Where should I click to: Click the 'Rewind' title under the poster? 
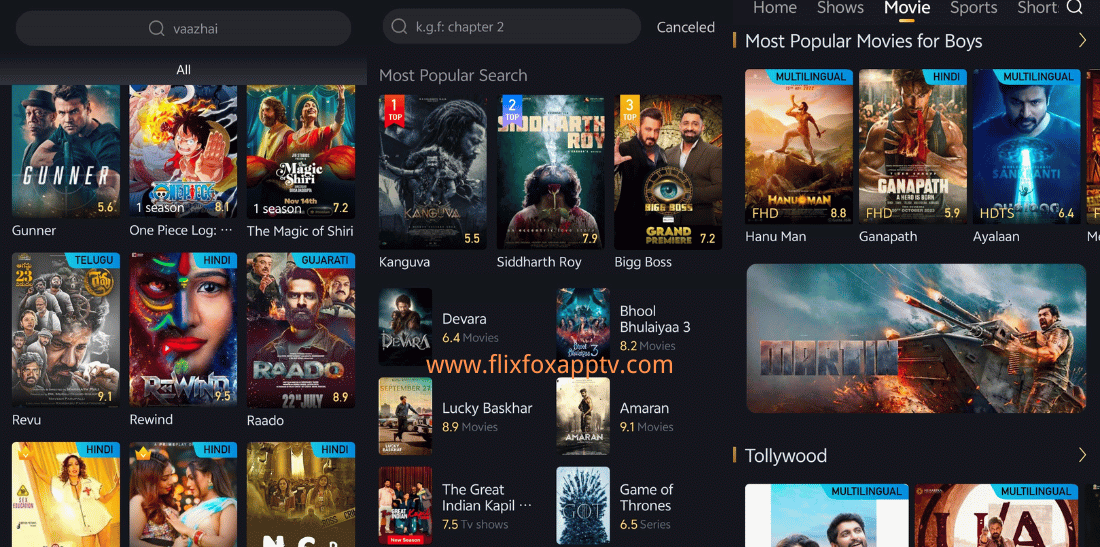coord(151,419)
